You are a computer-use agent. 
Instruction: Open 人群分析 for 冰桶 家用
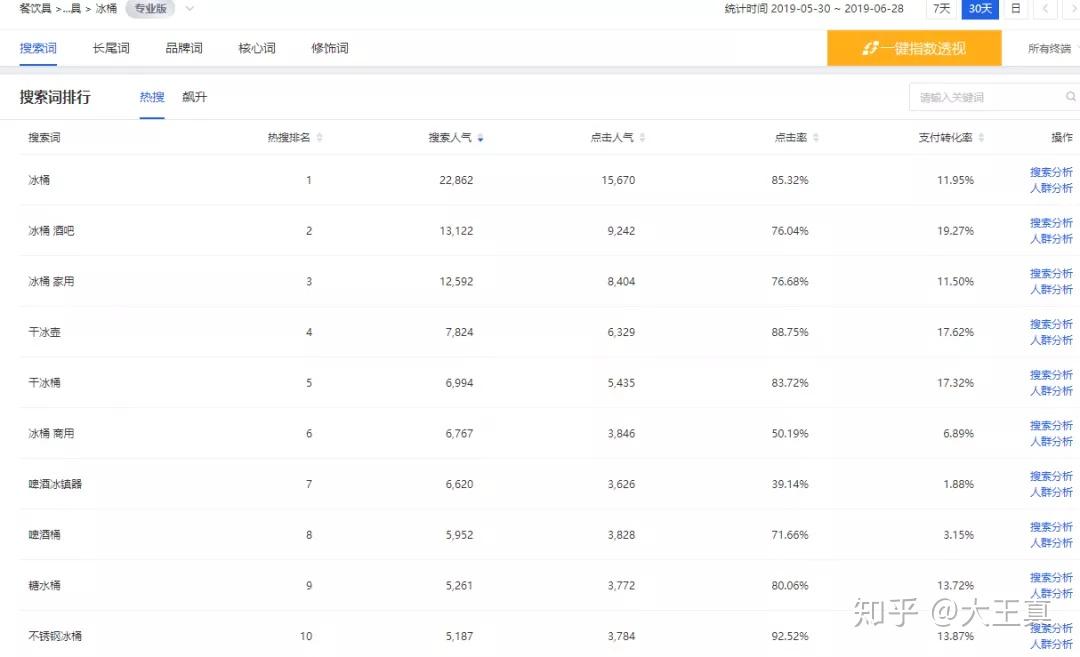tap(1051, 289)
